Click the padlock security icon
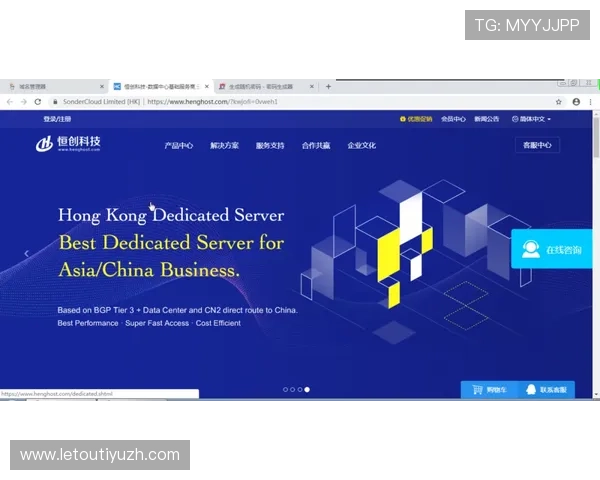Screen dimensions: 600x480 click(55, 102)
